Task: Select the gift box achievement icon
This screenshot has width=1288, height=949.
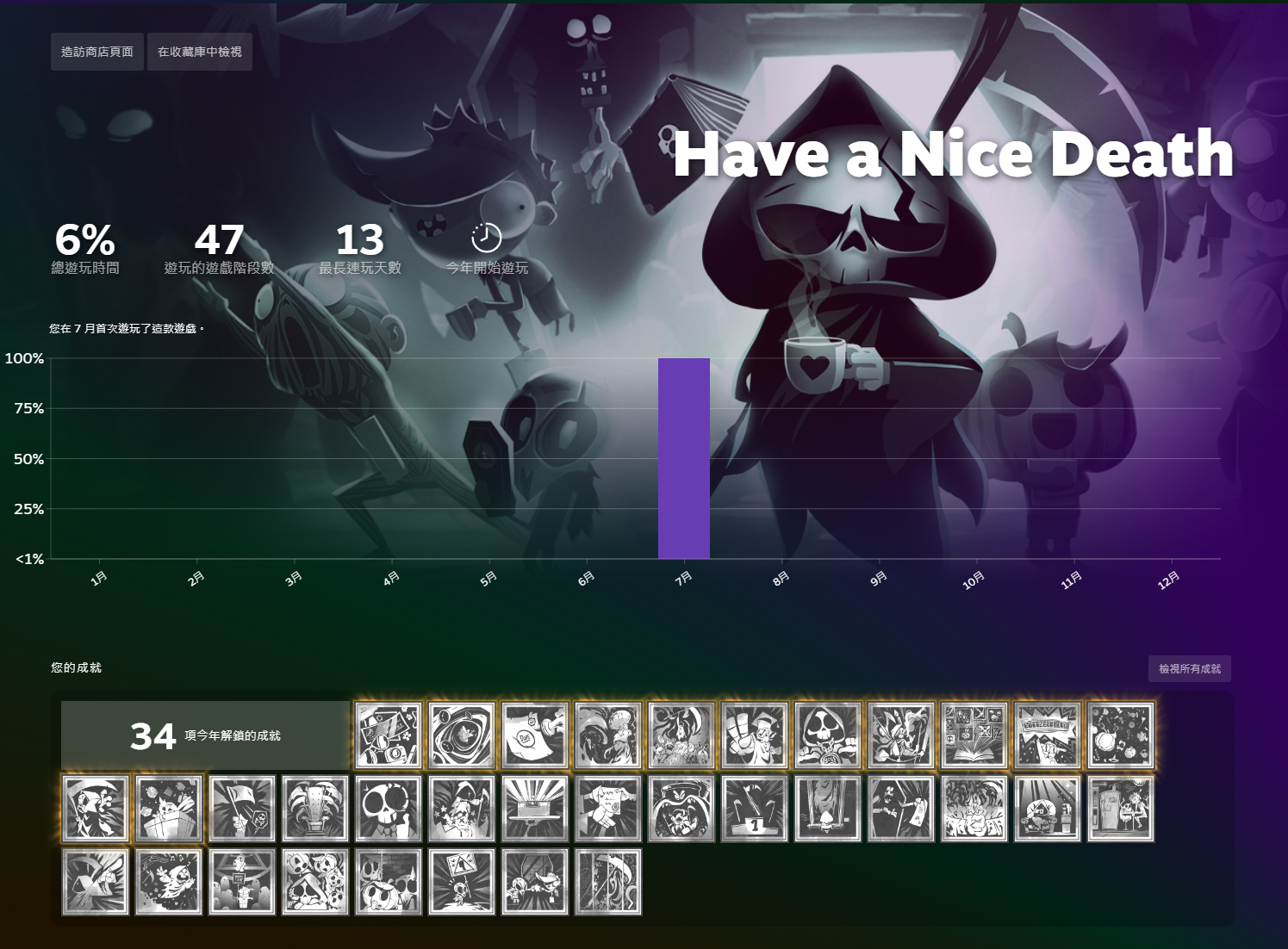Action: (x=169, y=809)
